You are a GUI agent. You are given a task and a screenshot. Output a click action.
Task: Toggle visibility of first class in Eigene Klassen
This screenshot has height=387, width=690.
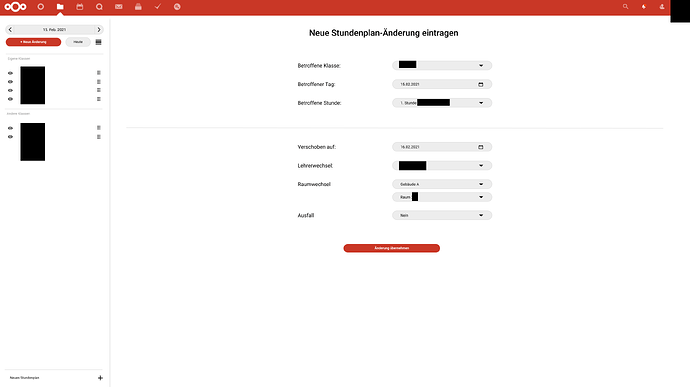(x=10, y=73)
